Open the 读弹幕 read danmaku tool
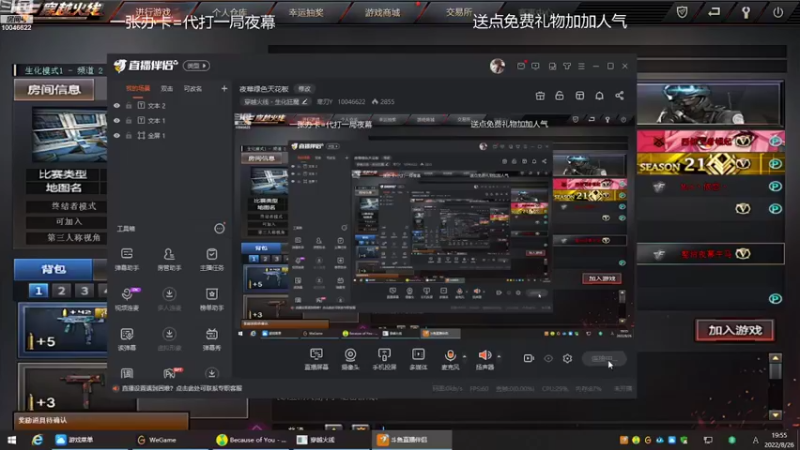 point(127,339)
